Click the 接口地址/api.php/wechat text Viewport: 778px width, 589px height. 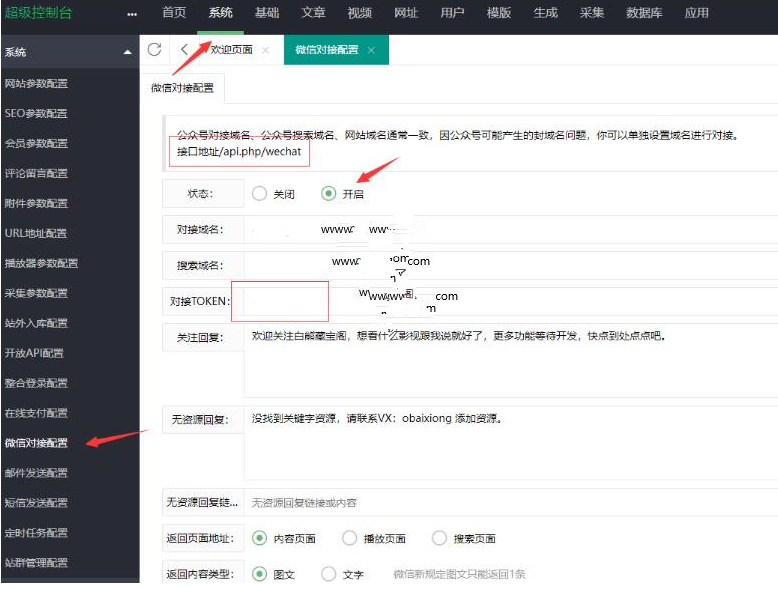[239, 151]
